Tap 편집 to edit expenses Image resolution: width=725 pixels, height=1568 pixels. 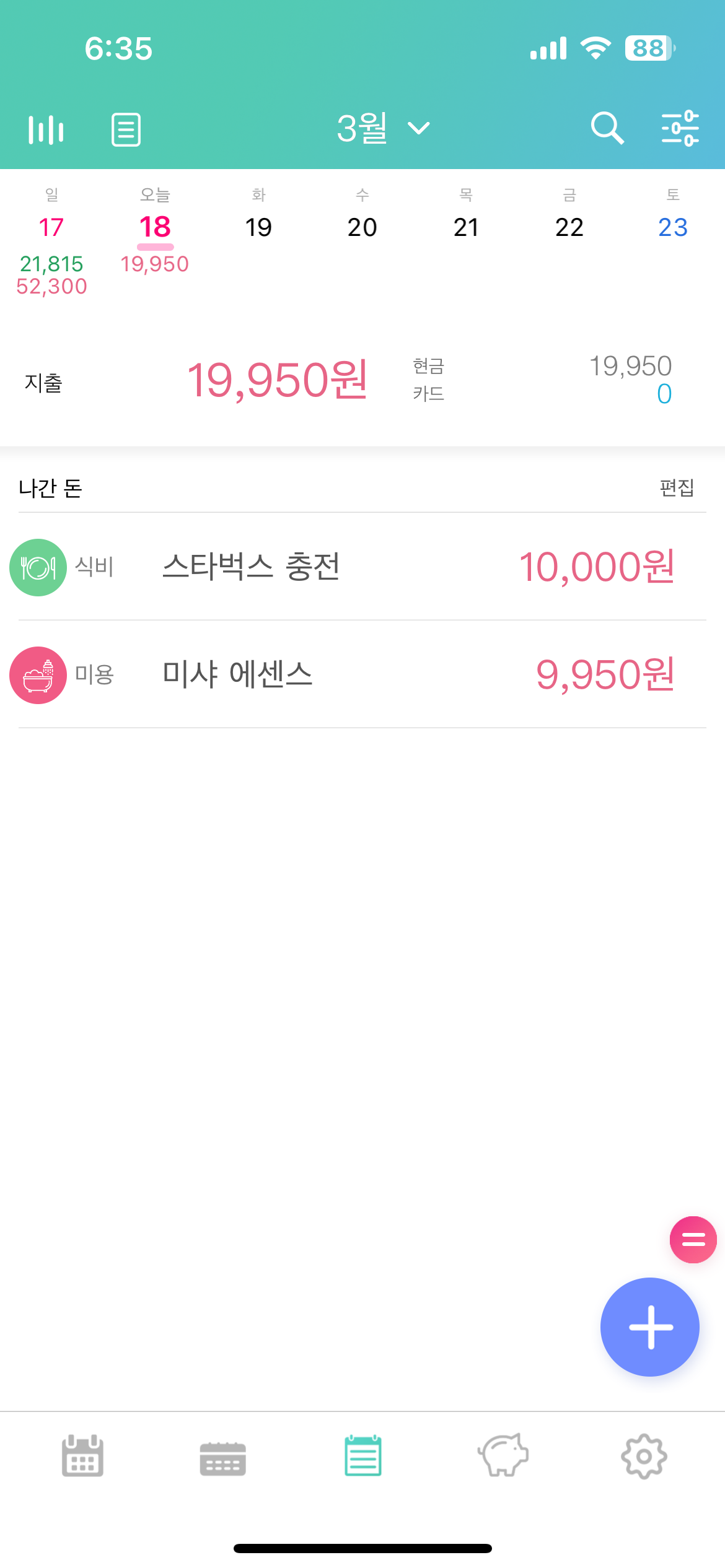tap(677, 487)
